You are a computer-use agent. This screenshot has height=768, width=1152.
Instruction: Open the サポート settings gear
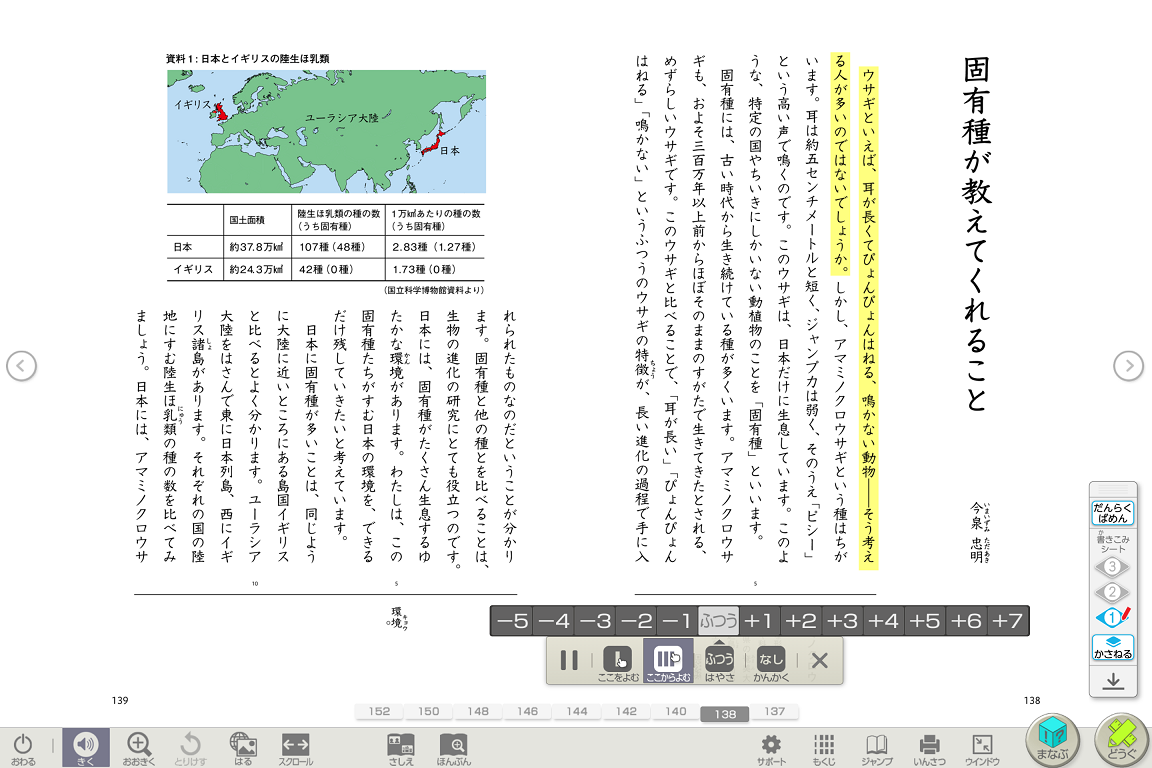click(771, 748)
